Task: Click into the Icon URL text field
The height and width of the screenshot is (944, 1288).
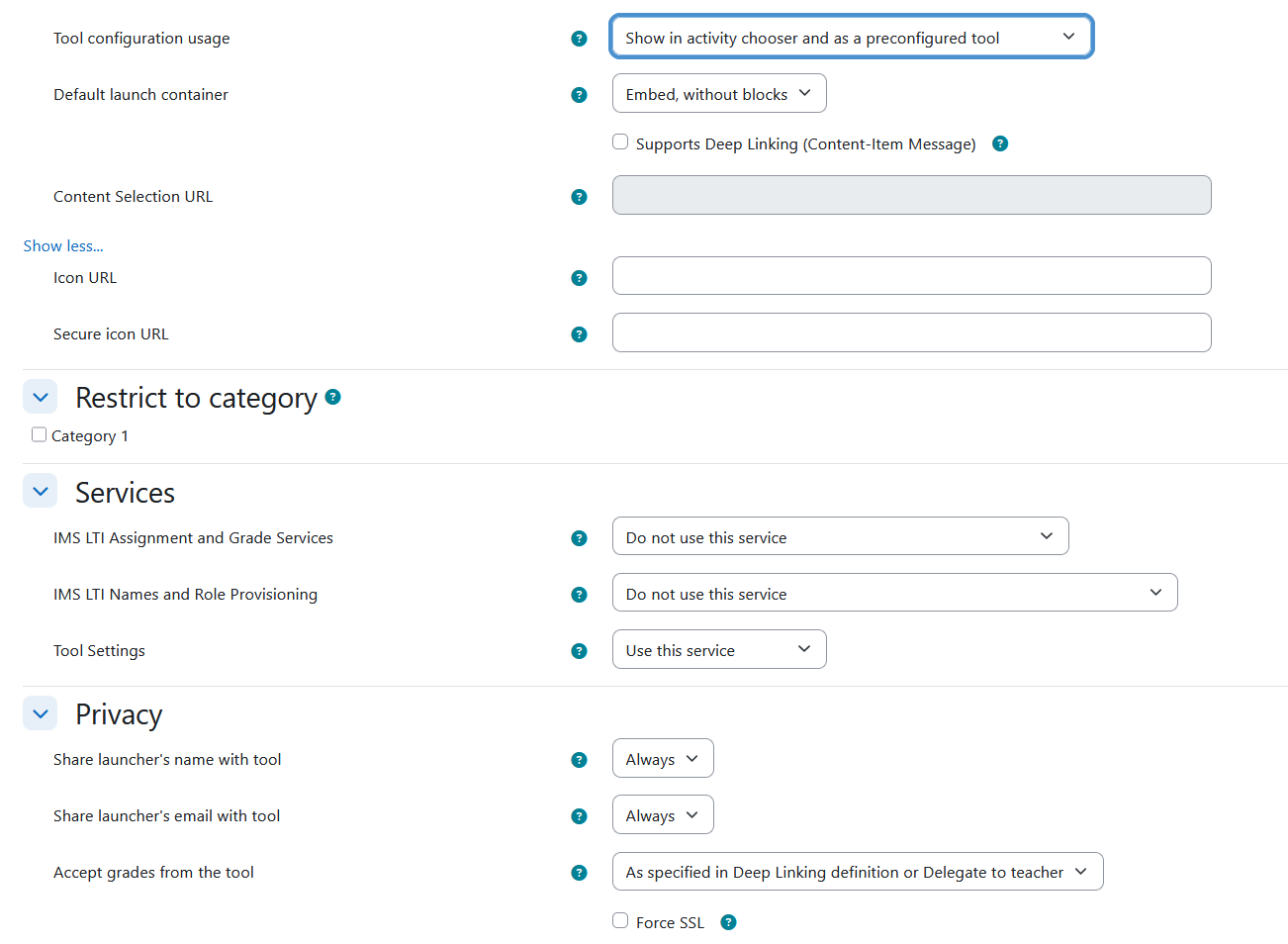Action: (911, 276)
